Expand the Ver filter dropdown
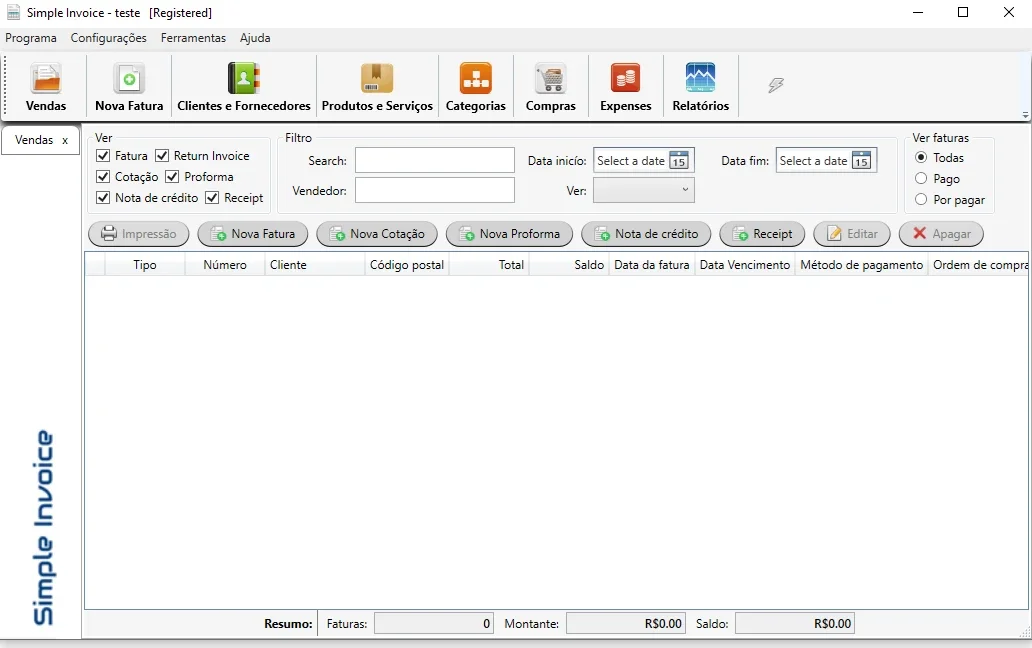This screenshot has height=648, width=1032. [644, 190]
